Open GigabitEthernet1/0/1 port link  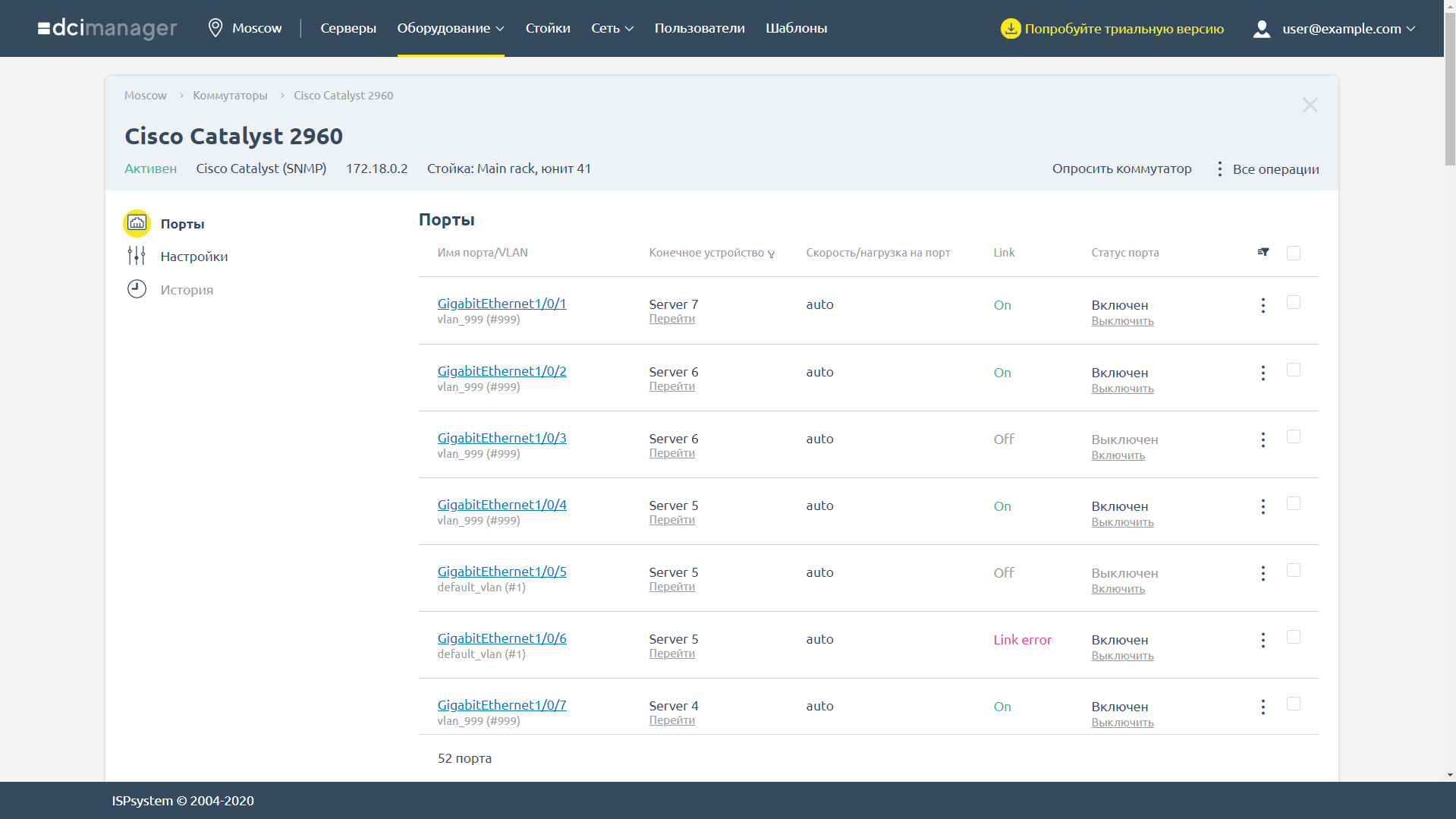pyautogui.click(x=502, y=304)
